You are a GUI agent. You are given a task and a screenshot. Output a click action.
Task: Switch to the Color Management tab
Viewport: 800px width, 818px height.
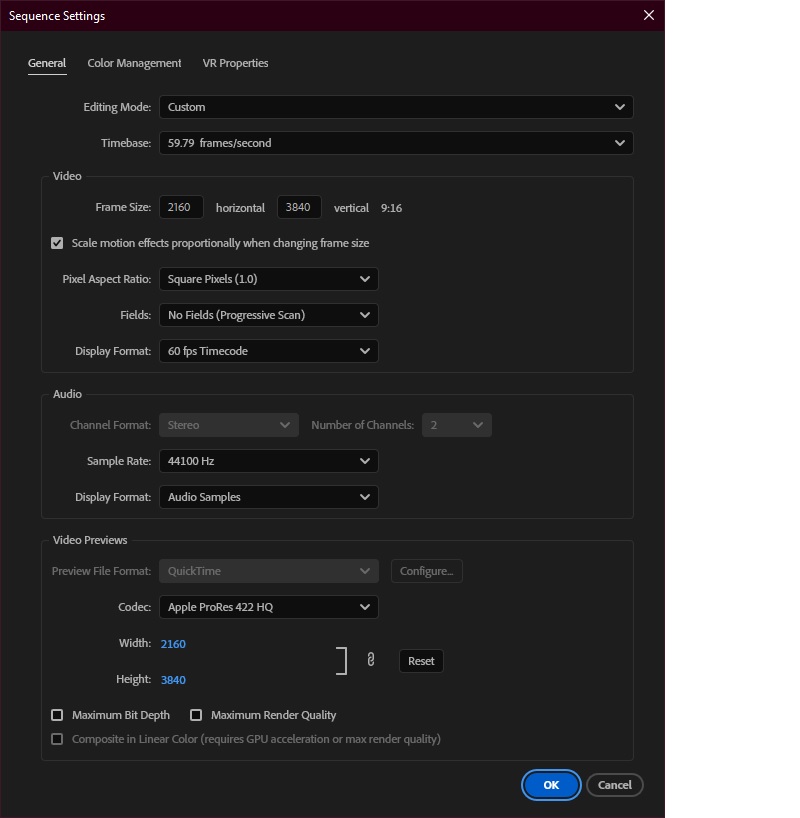(x=134, y=63)
